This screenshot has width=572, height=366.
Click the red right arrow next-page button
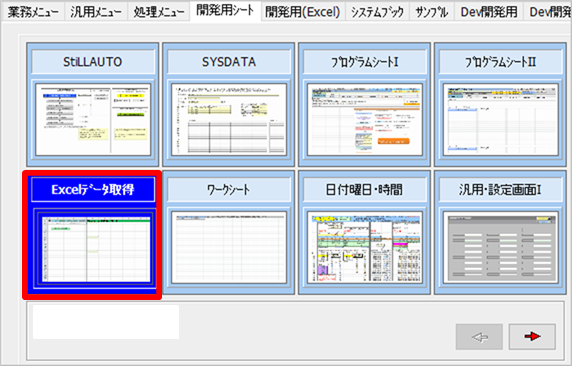click(x=532, y=336)
